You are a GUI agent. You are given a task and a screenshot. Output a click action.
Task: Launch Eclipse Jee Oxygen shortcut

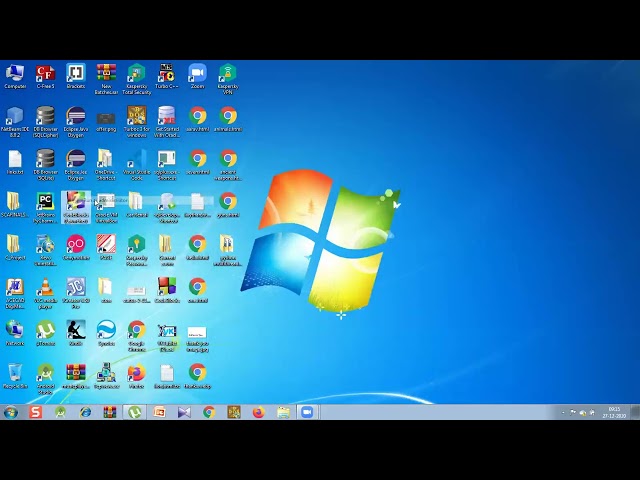pyautogui.click(x=76, y=164)
